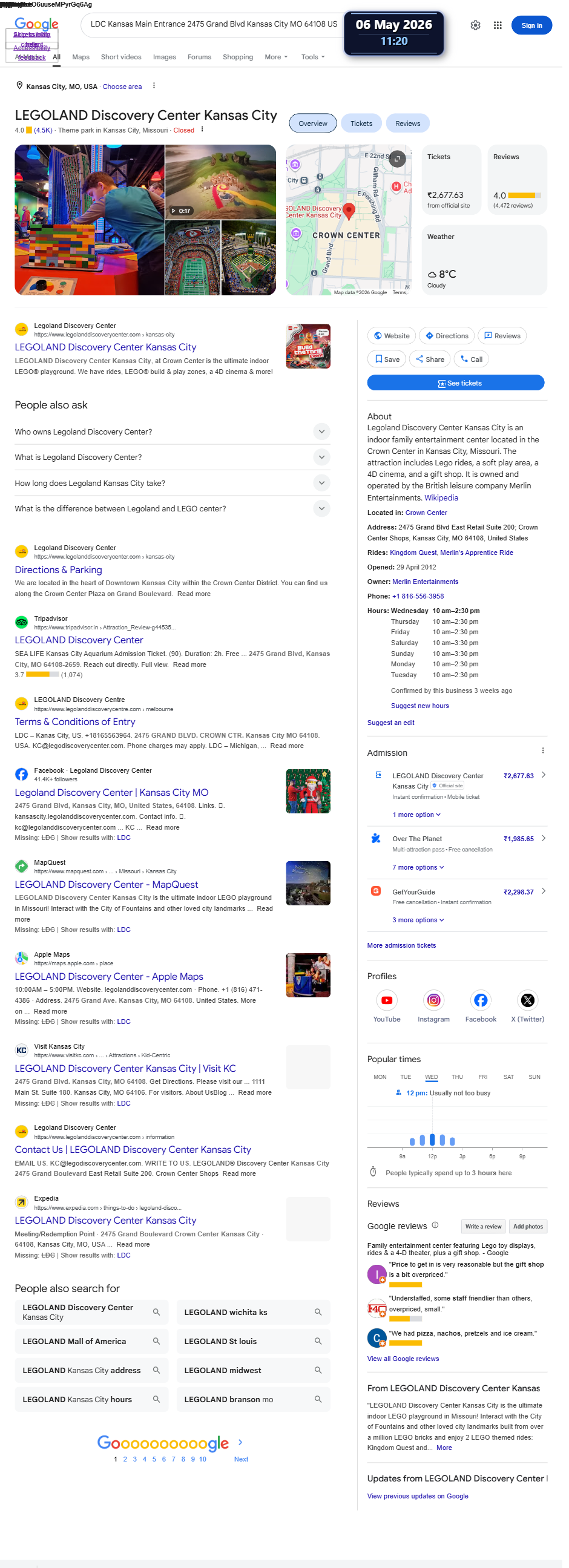Screen dimensions: 569x1568
Task: Open the Instagram profile icon
Action: (x=434, y=1000)
